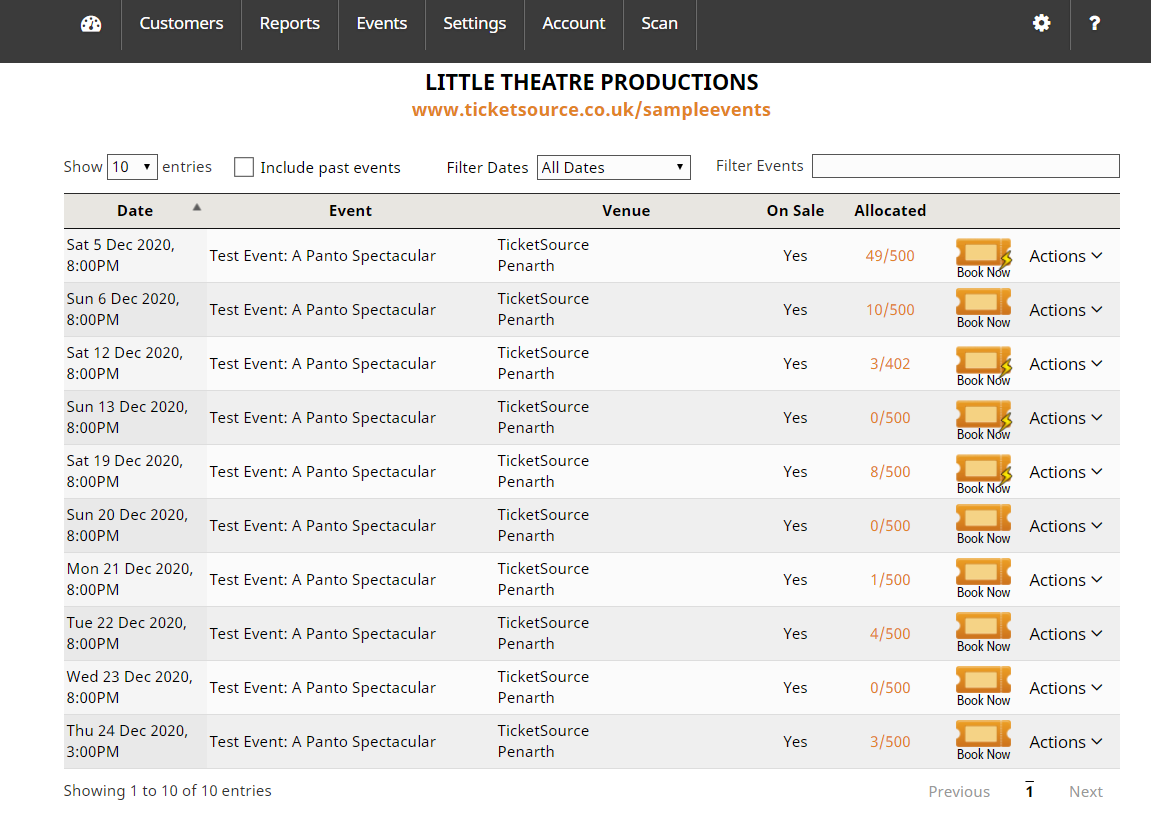Click the 49/500 allocated link
Screen dimensions: 1151x818
(889, 256)
